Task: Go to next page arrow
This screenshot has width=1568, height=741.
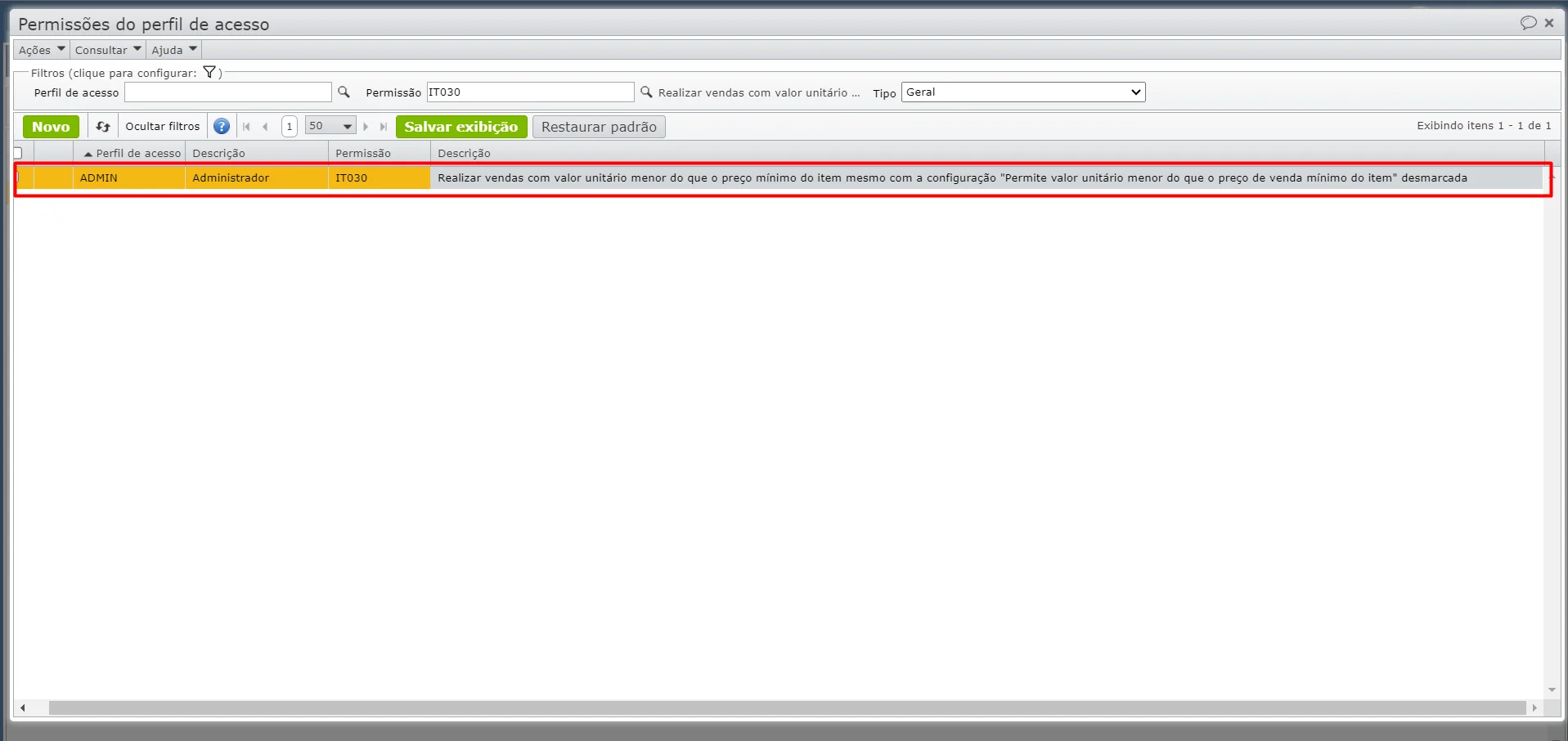Action: pyautogui.click(x=366, y=127)
